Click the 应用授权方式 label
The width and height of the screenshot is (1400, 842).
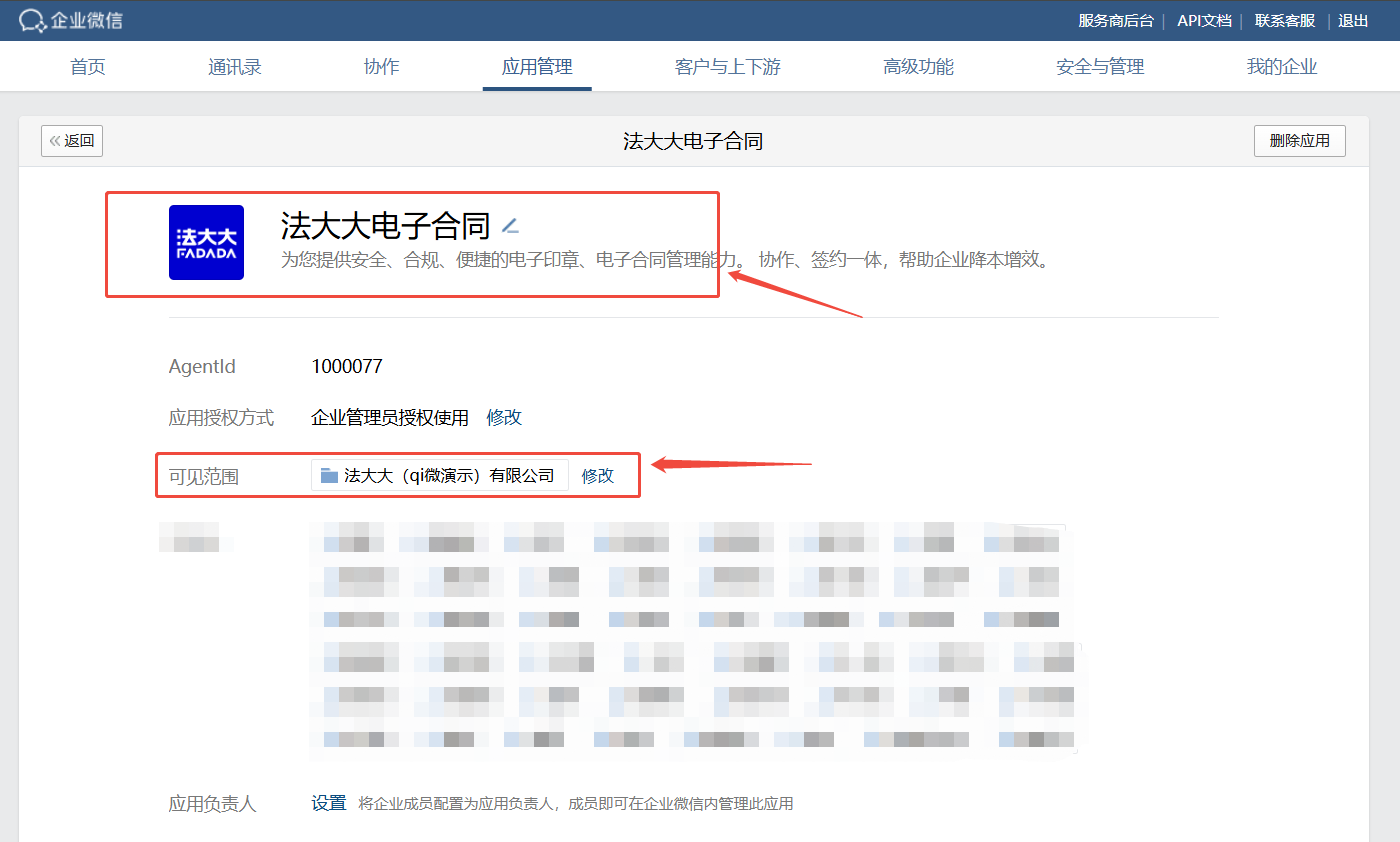coord(221,418)
